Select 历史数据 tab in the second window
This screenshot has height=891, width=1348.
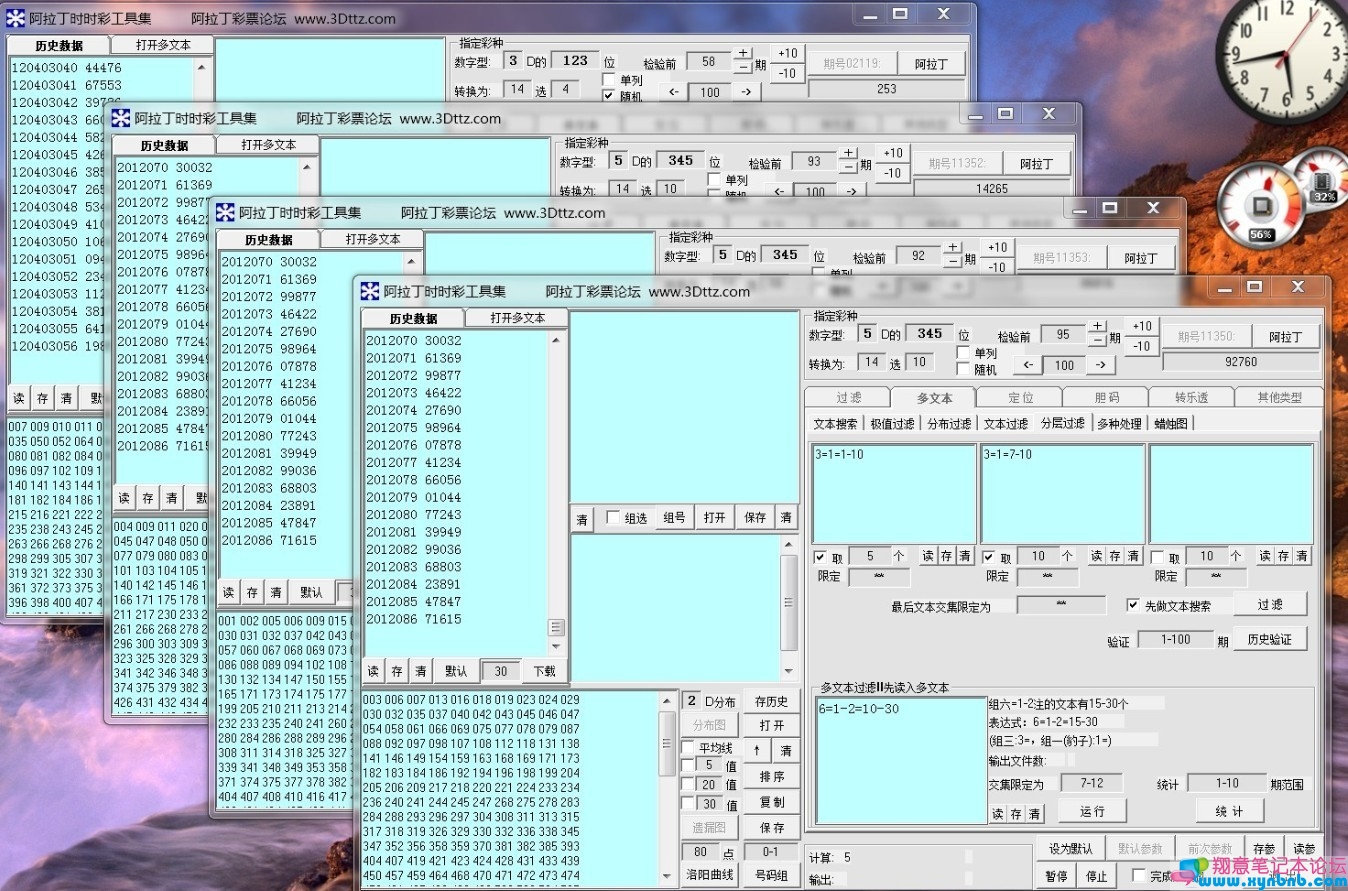[x=163, y=145]
